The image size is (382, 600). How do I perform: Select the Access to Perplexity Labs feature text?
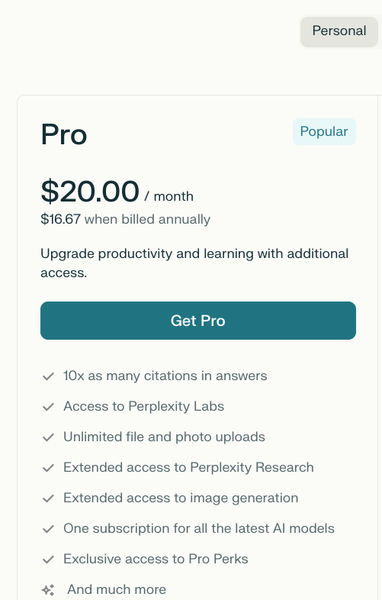pyautogui.click(x=144, y=406)
